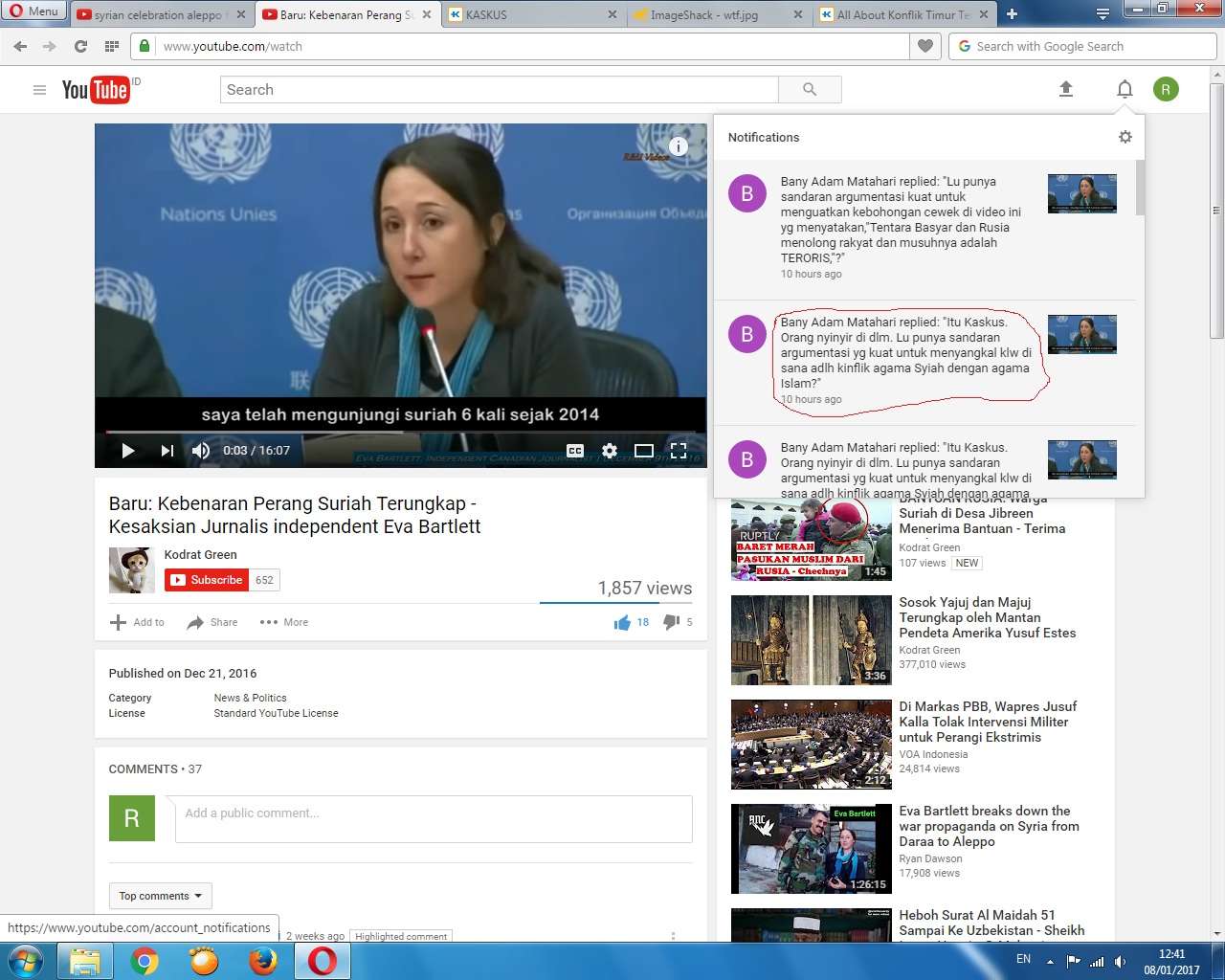Open 'Eva Bartlett breaks down' video

(x=989, y=826)
